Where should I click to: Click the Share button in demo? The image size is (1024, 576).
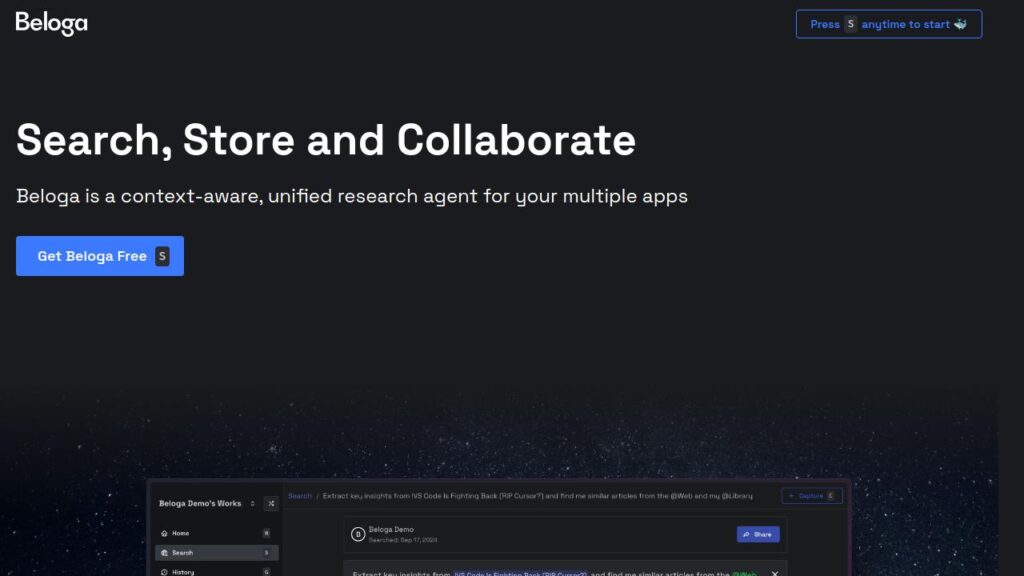(758, 534)
